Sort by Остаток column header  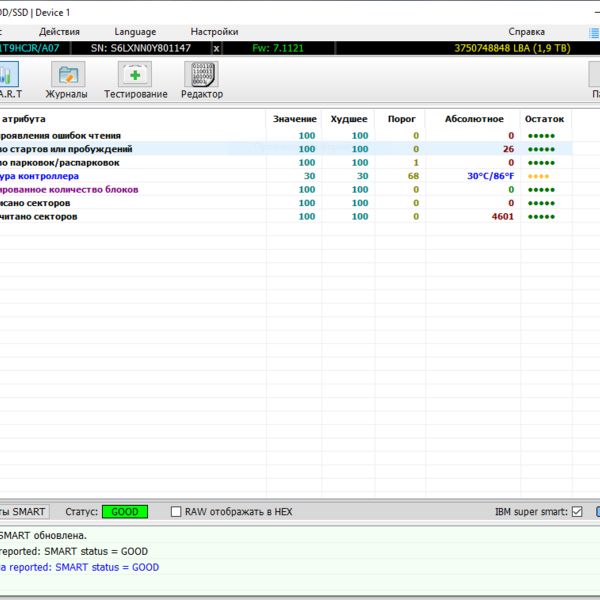tap(544, 119)
